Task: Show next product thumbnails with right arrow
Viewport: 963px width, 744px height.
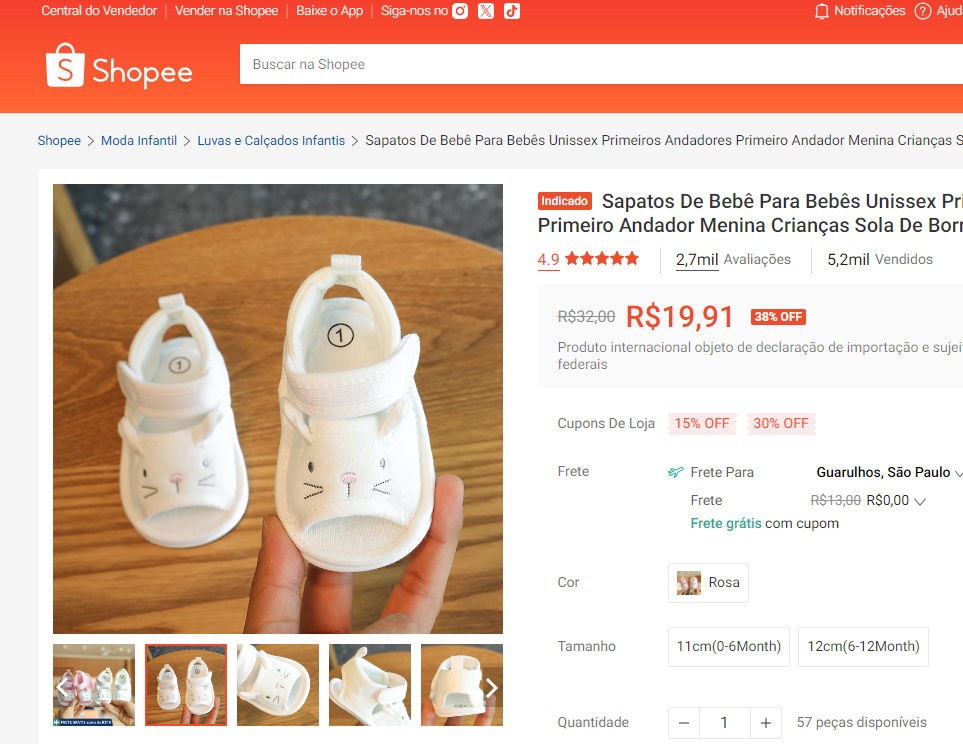Action: 491,687
